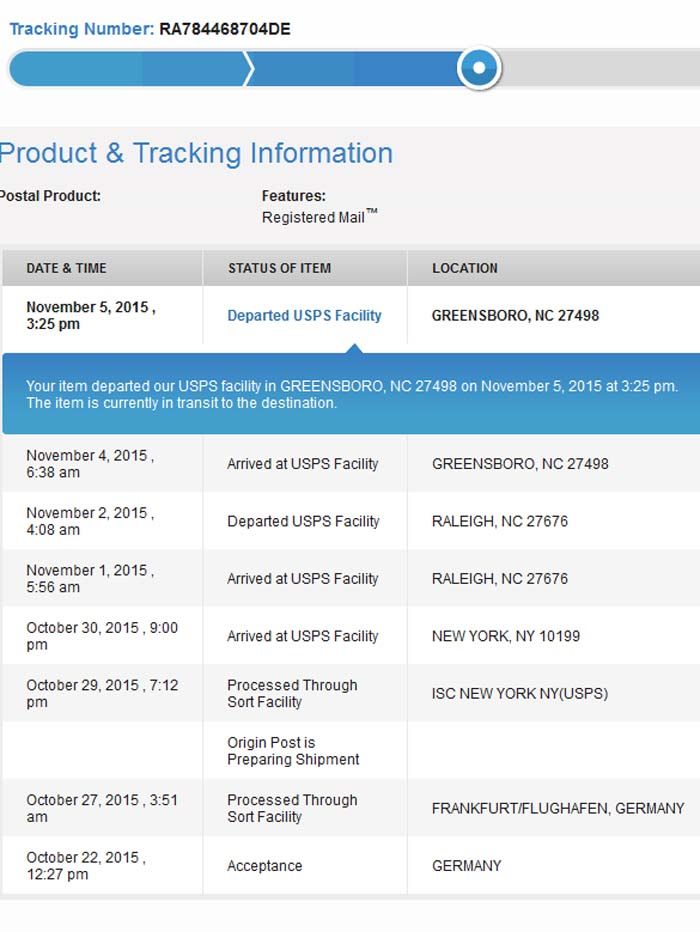Viewport: 700px width, 932px height.
Task: Click the blue Departed USPS Facility status link
Action: pos(304,315)
